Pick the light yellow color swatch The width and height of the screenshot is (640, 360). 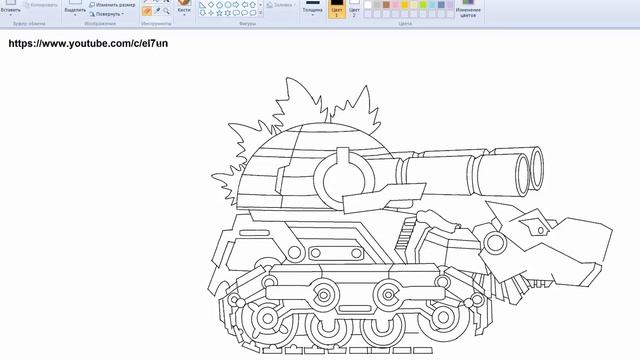(413, 5)
